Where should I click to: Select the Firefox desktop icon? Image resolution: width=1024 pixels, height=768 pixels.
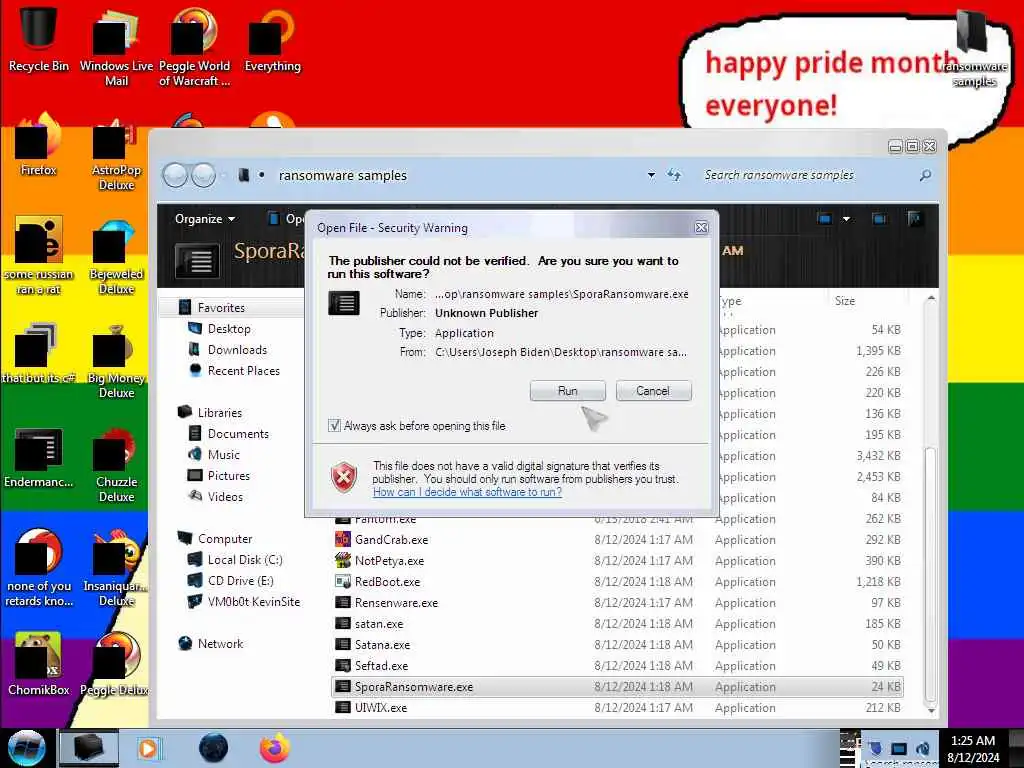39,145
